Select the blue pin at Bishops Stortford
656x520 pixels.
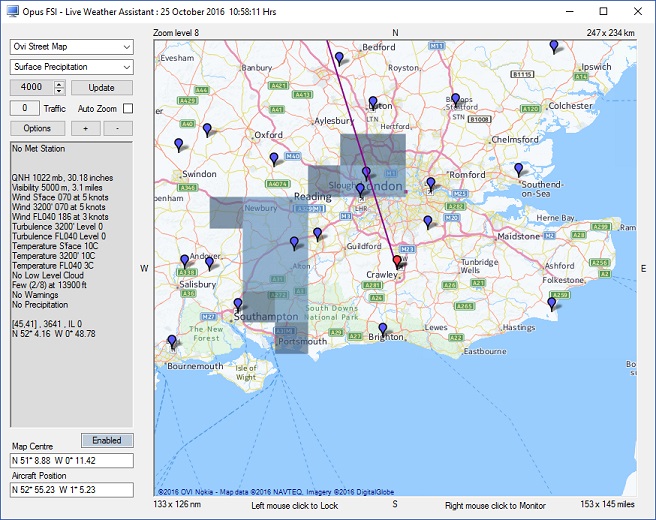pyautogui.click(x=456, y=99)
